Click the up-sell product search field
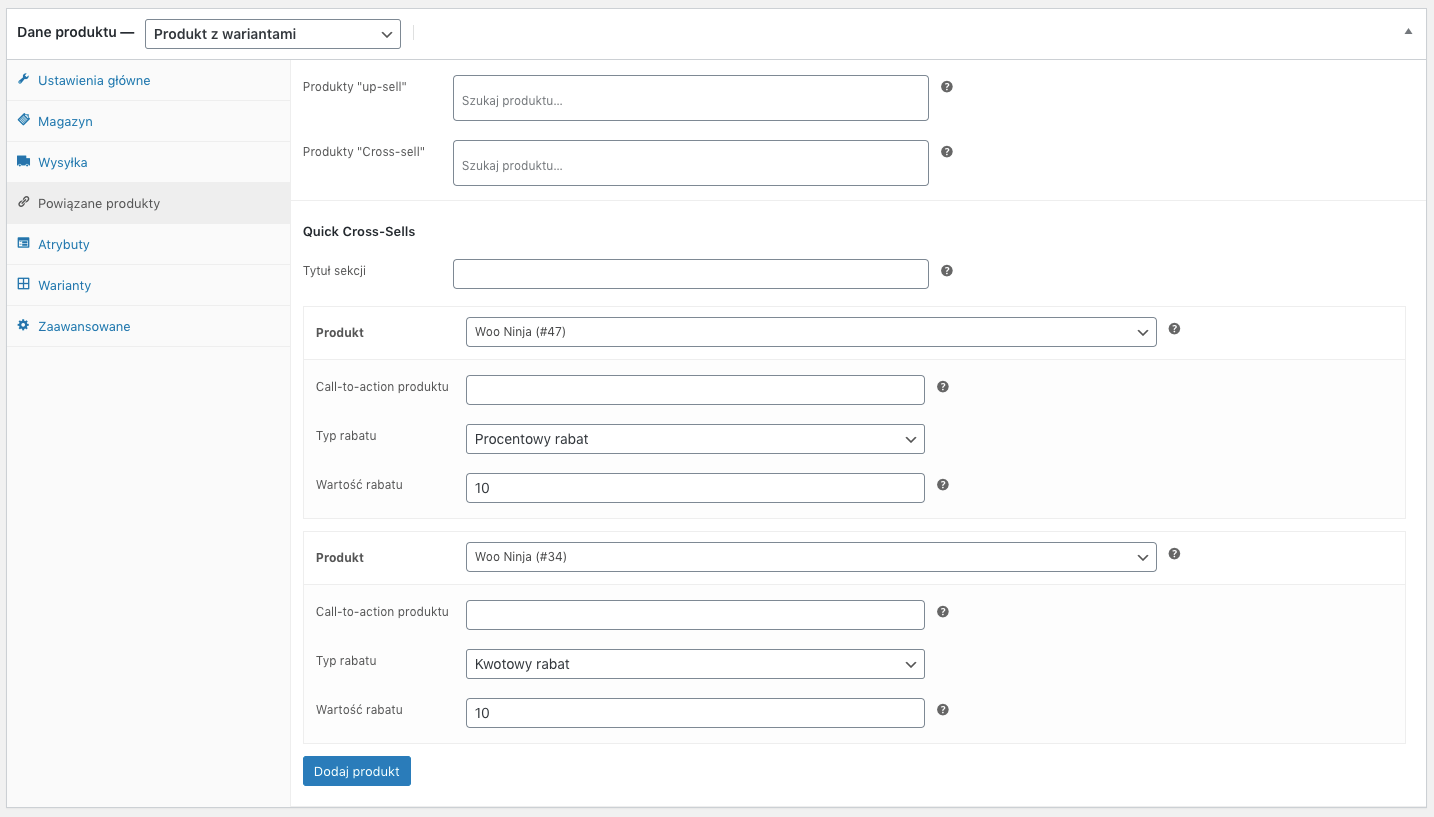 tap(691, 98)
